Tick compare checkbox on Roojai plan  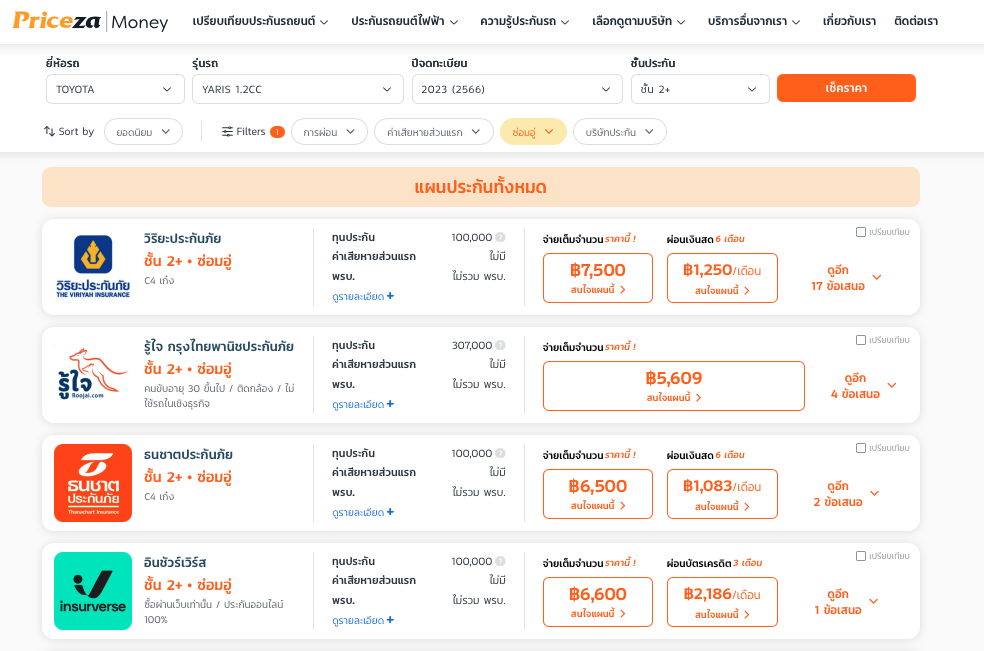point(861,340)
